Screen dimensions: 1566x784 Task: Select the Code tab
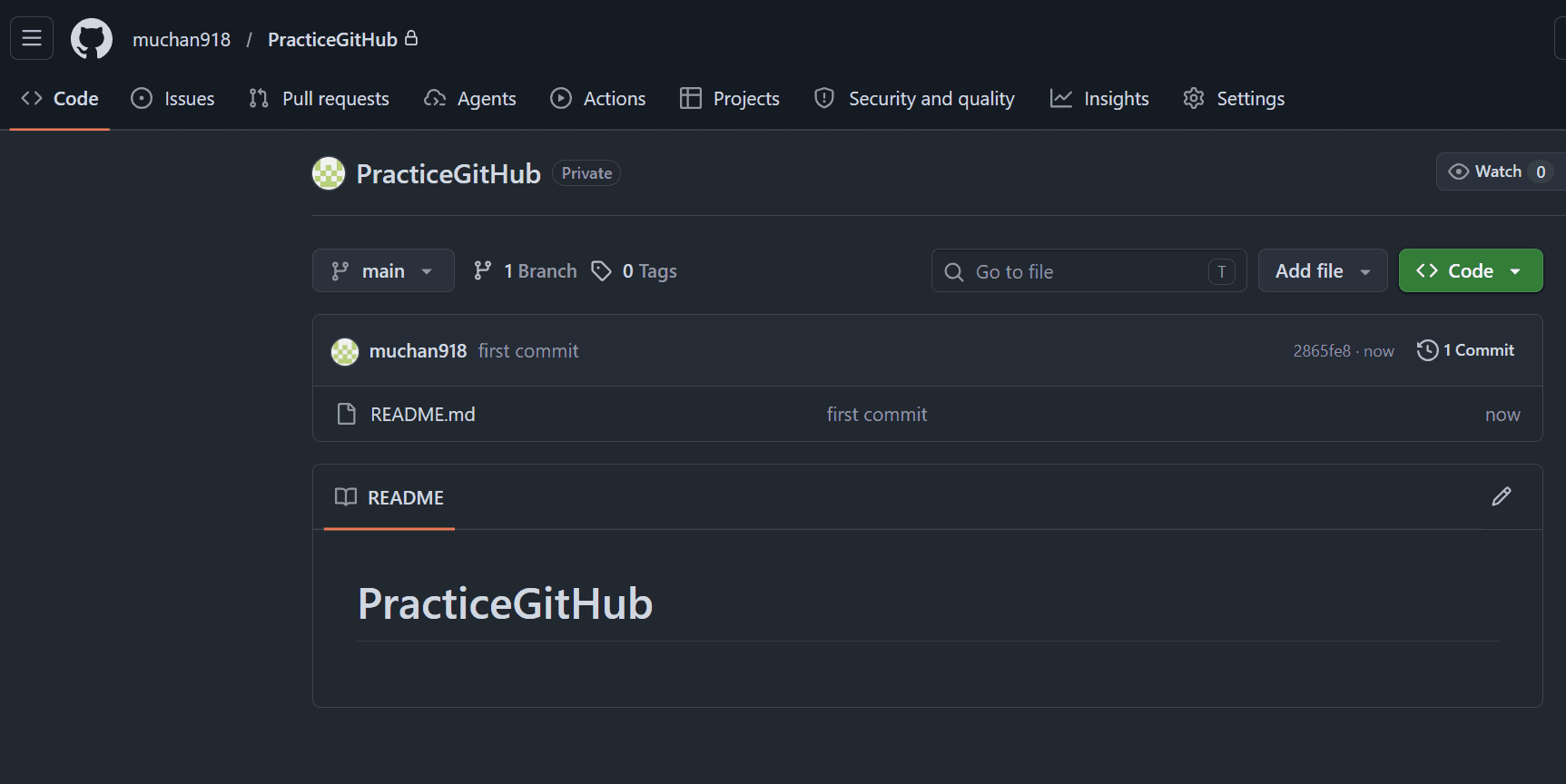(60, 98)
